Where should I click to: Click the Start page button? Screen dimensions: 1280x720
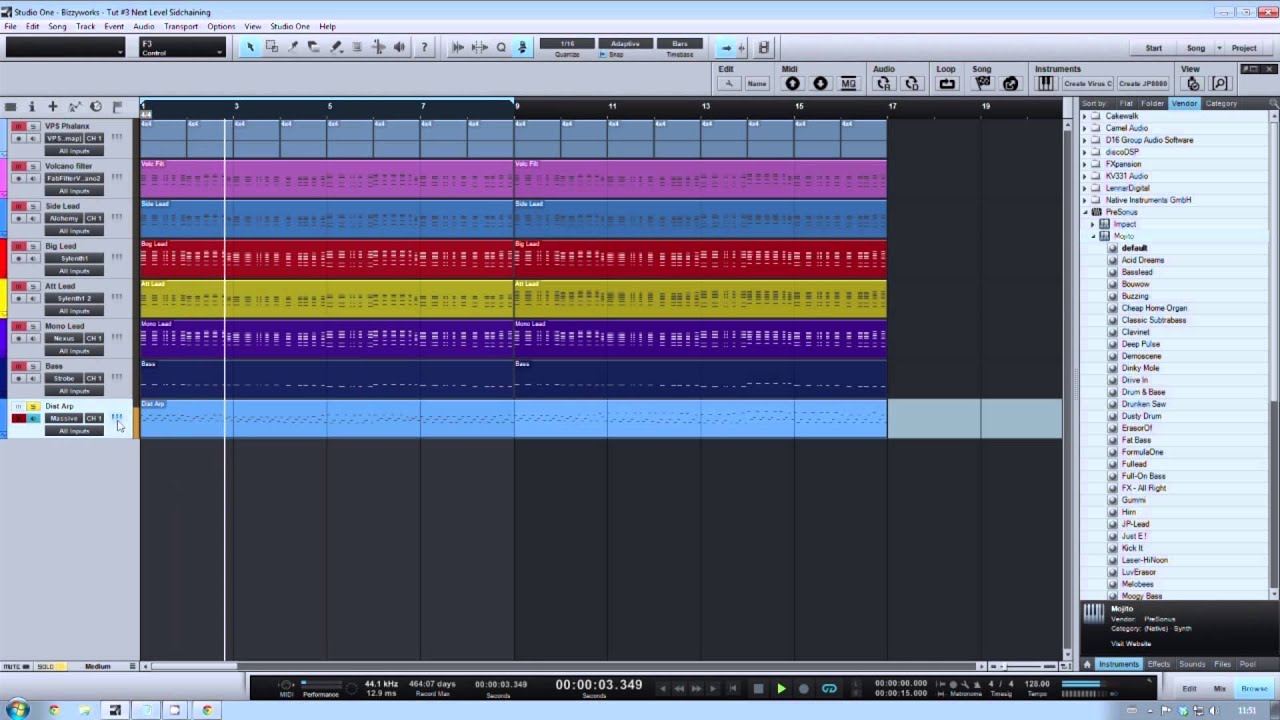click(1154, 48)
